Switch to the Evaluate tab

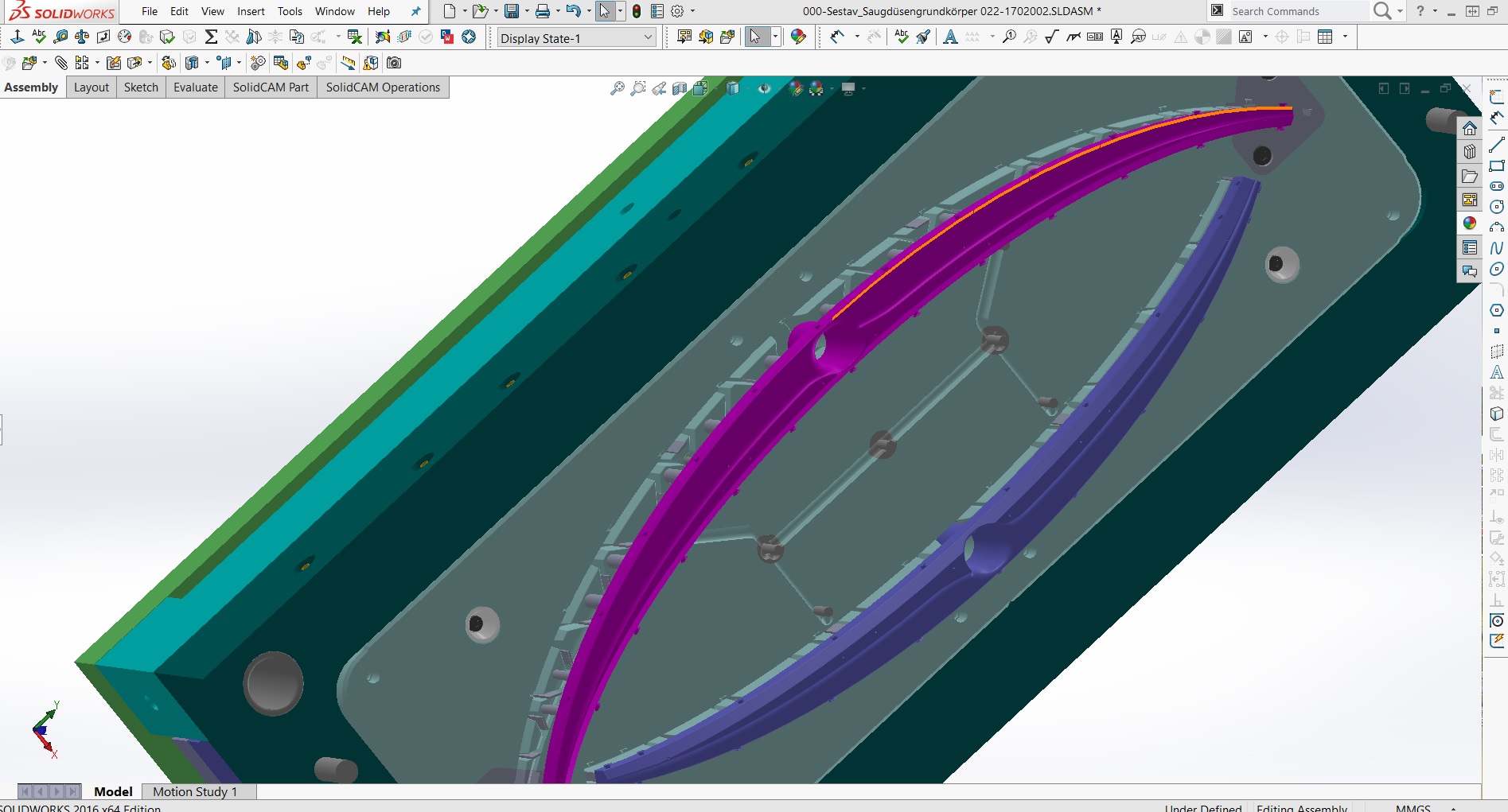(196, 87)
